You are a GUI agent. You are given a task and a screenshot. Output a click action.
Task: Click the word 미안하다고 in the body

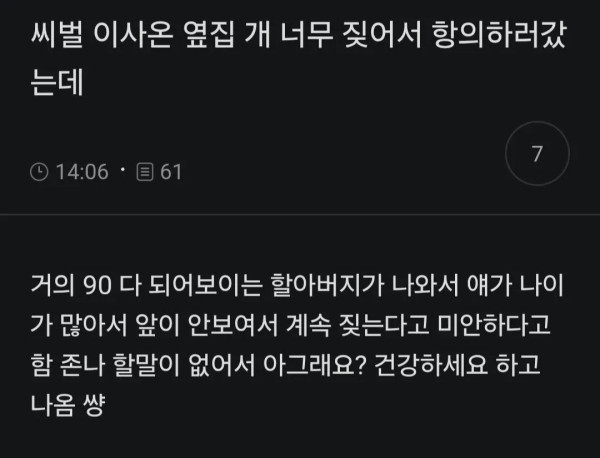tap(494, 325)
